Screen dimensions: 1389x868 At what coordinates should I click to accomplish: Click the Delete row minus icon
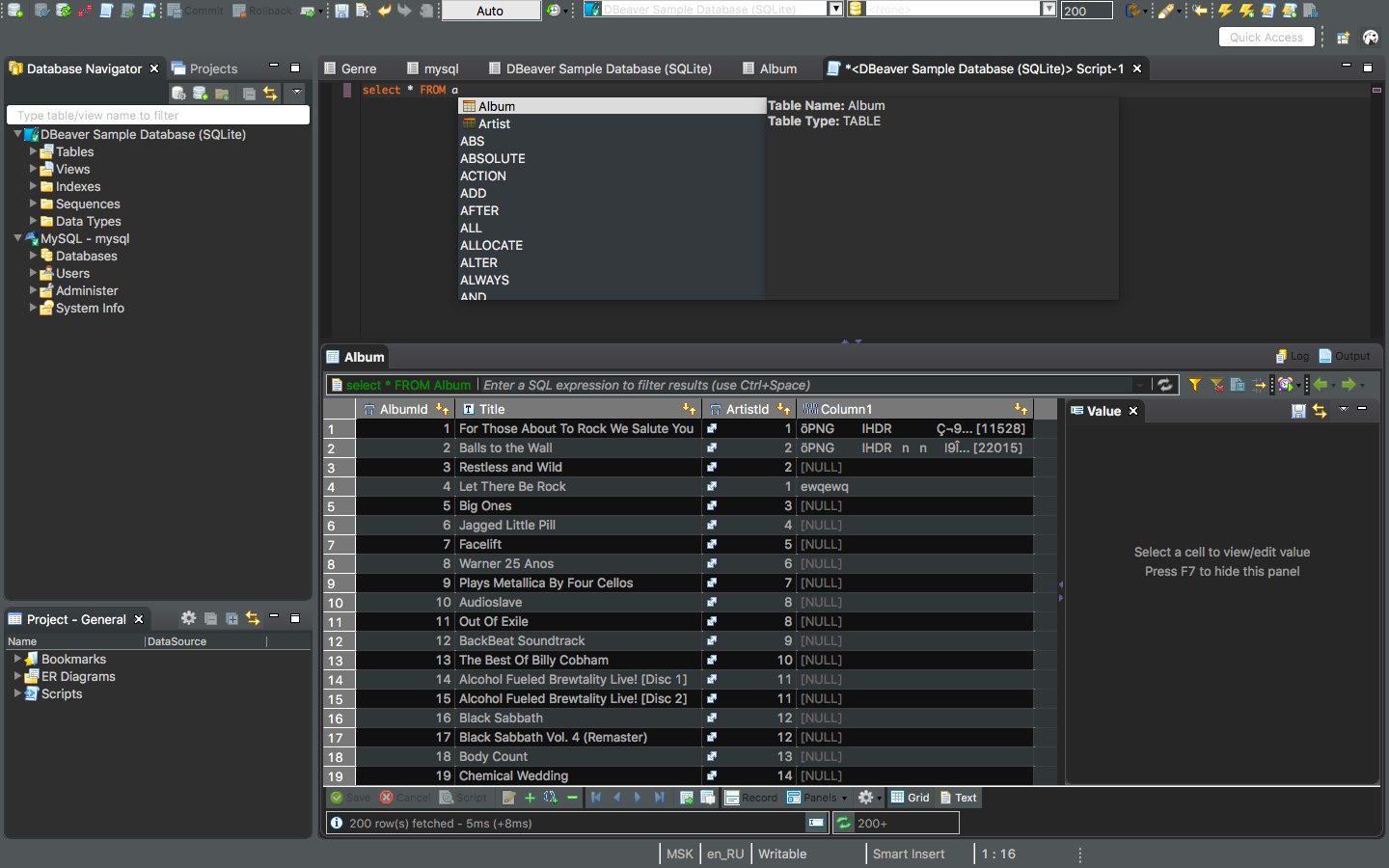[x=572, y=798]
